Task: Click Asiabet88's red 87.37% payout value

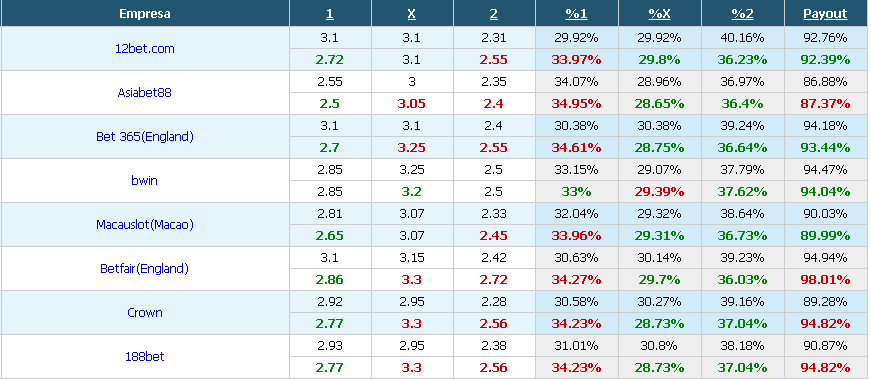Action: point(825,103)
